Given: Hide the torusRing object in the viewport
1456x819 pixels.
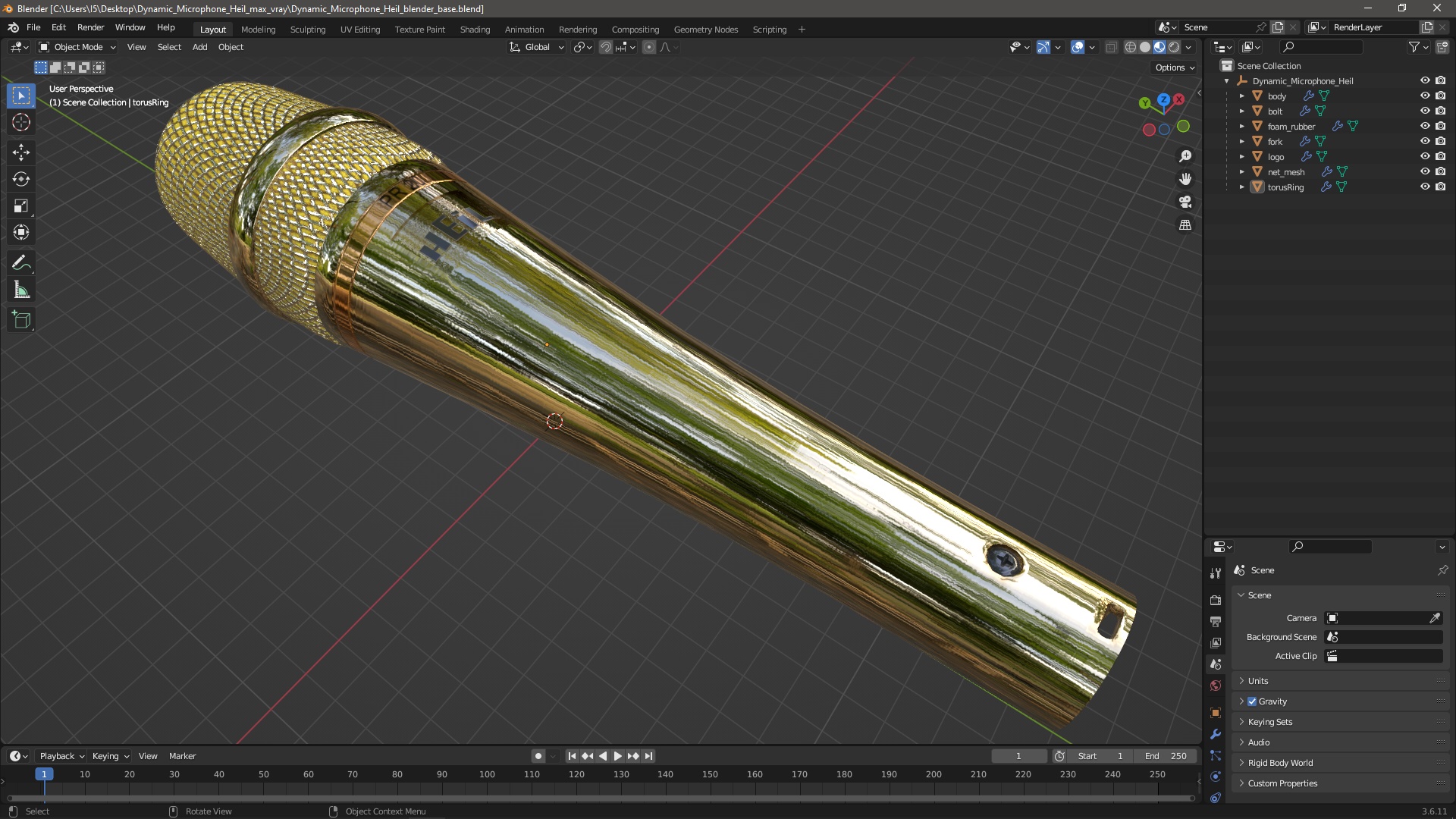Looking at the screenshot, I should click(x=1425, y=187).
